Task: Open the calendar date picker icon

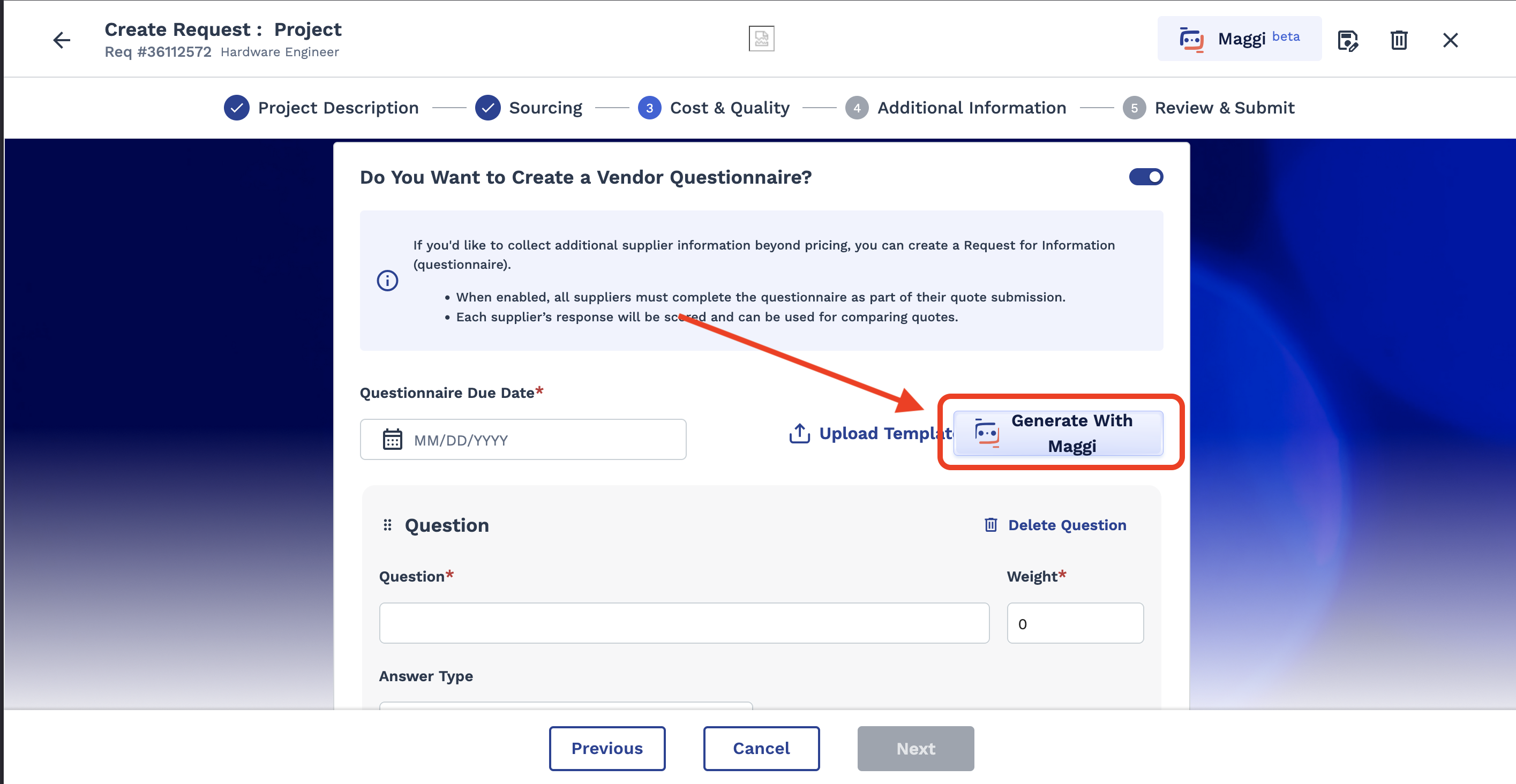Action: pos(393,439)
